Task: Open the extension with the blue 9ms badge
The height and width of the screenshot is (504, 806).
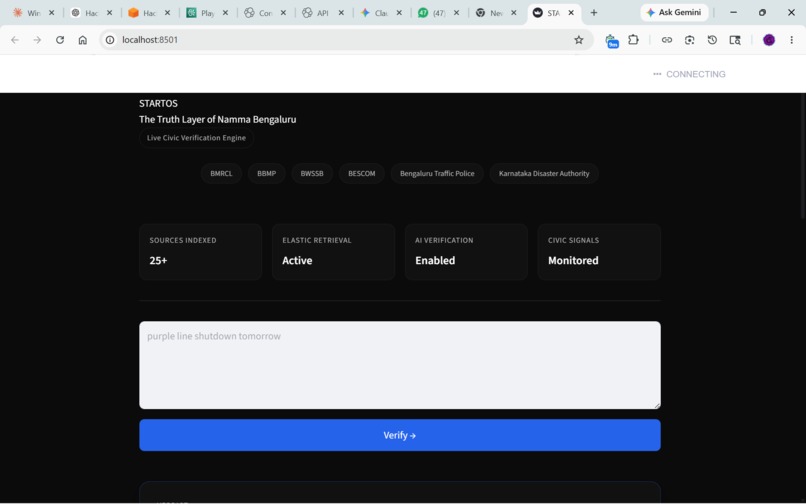Action: pos(611,41)
